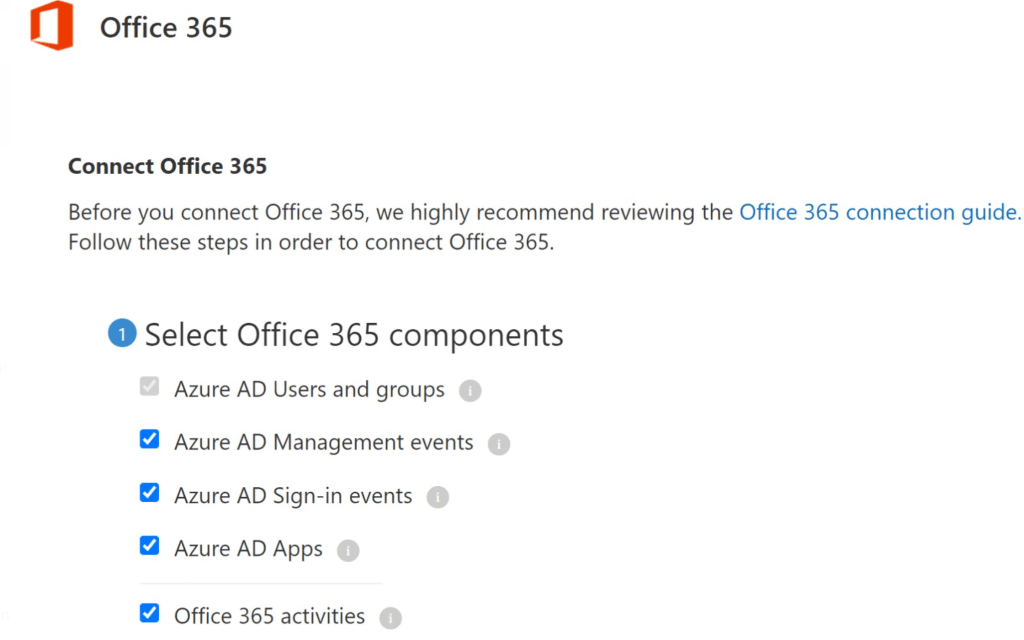Click the "Office 365" header title text
The height and width of the screenshot is (640, 1024).
click(x=166, y=27)
